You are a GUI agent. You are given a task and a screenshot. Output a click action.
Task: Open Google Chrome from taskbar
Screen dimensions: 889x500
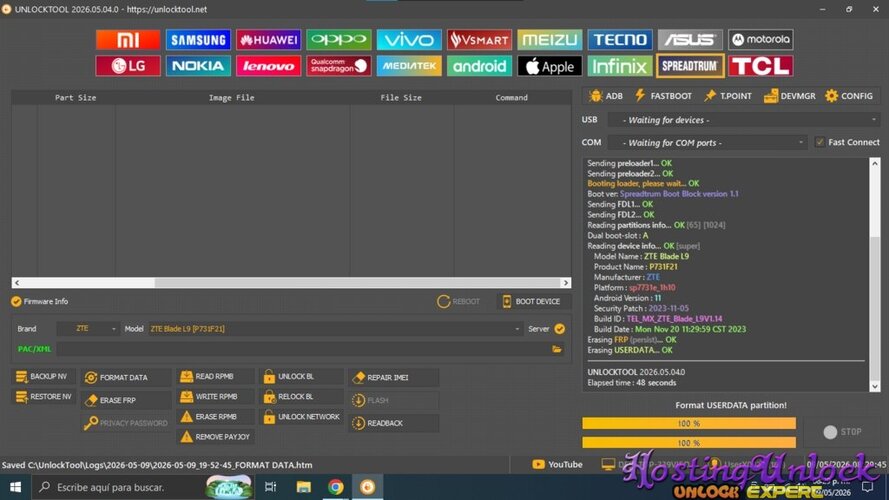pyautogui.click(x=335, y=487)
